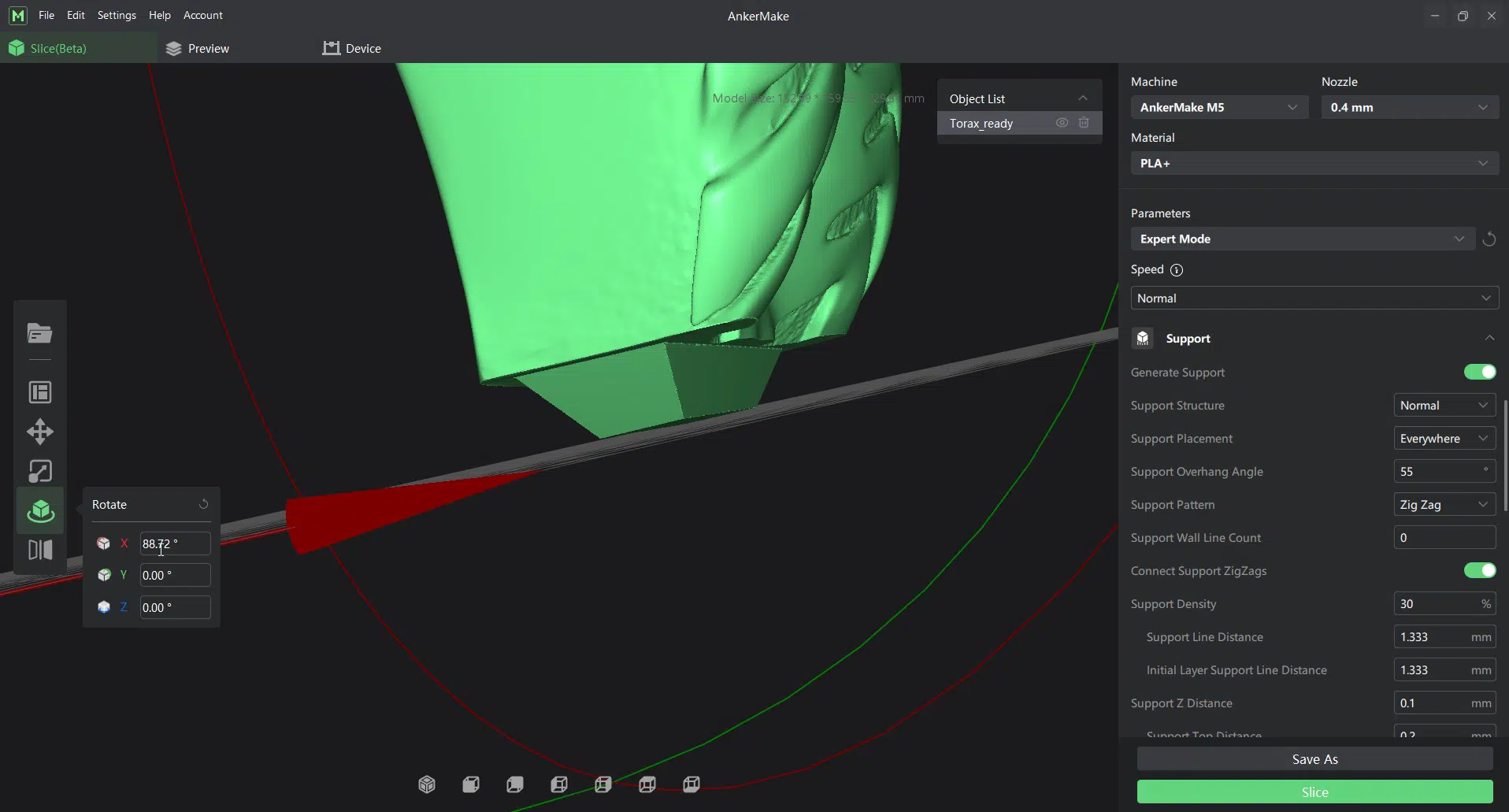Image resolution: width=1509 pixels, height=812 pixels.
Task: Click the X rotation input field
Action: pos(175,543)
